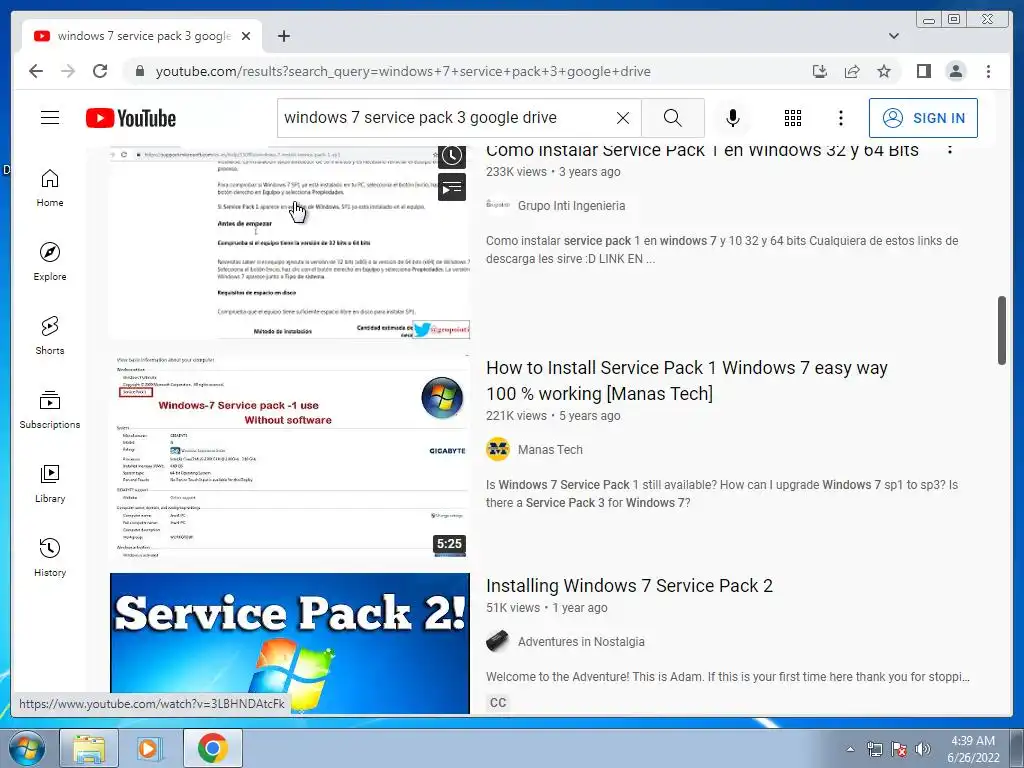Add first video to queue

click(x=452, y=188)
